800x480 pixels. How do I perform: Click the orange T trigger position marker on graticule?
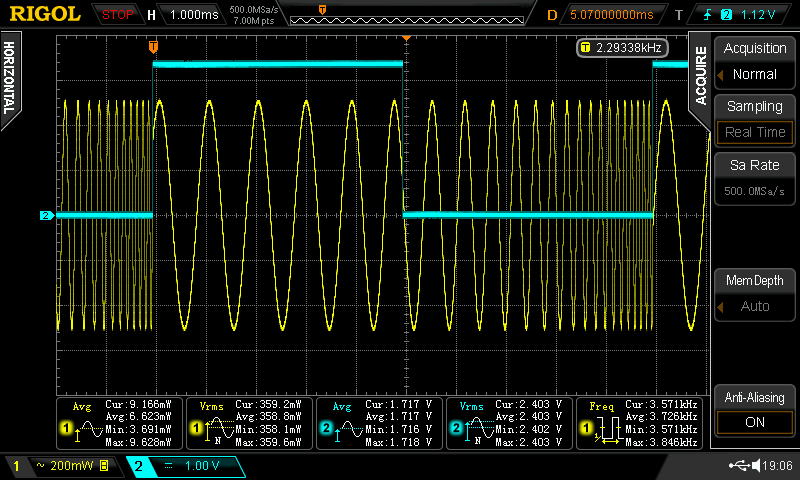pyautogui.click(x=153, y=47)
